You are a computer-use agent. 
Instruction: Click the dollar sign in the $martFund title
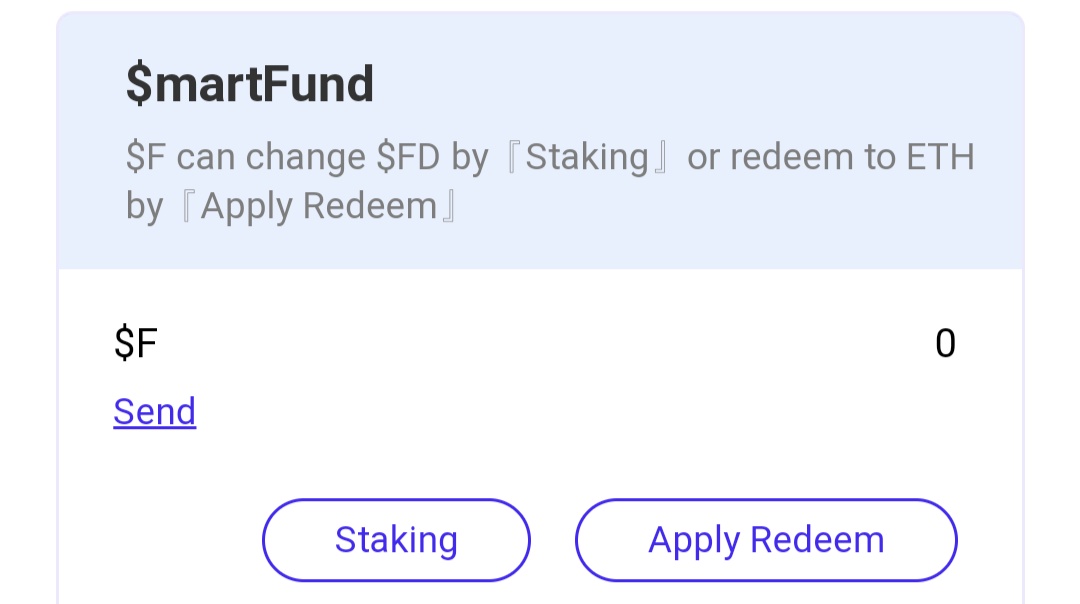[x=138, y=84]
